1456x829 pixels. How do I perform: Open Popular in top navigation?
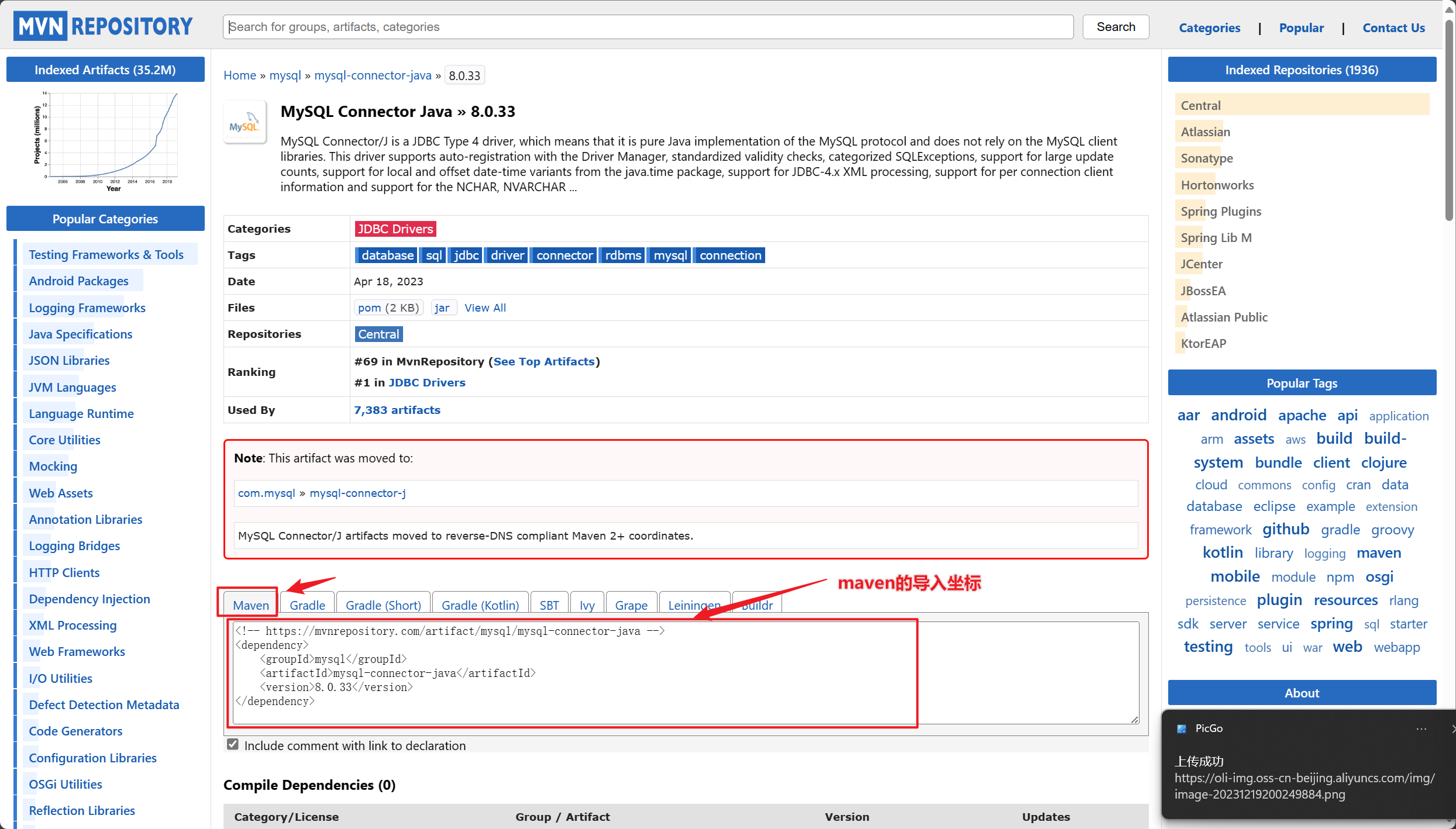(x=1301, y=27)
